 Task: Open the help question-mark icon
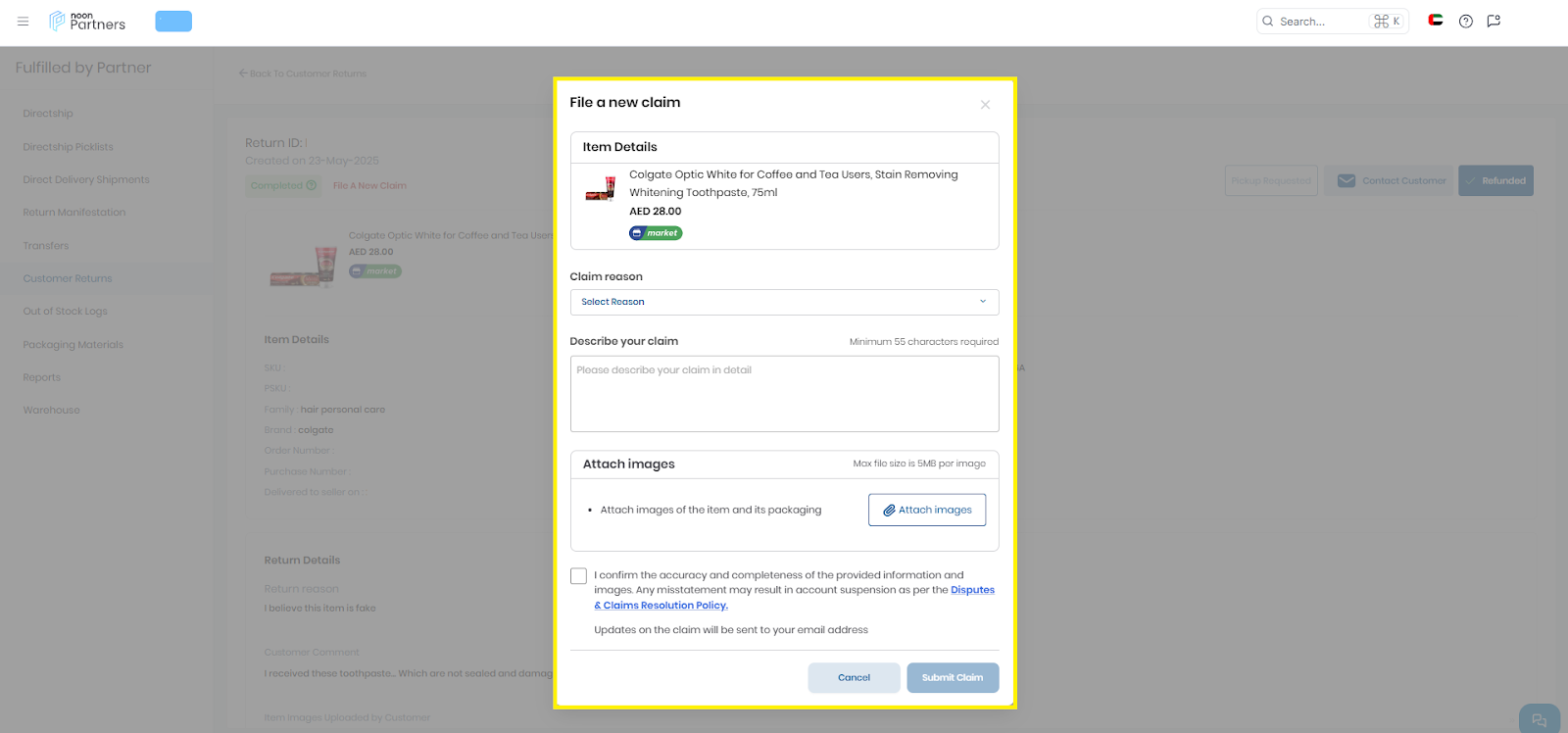click(1466, 21)
